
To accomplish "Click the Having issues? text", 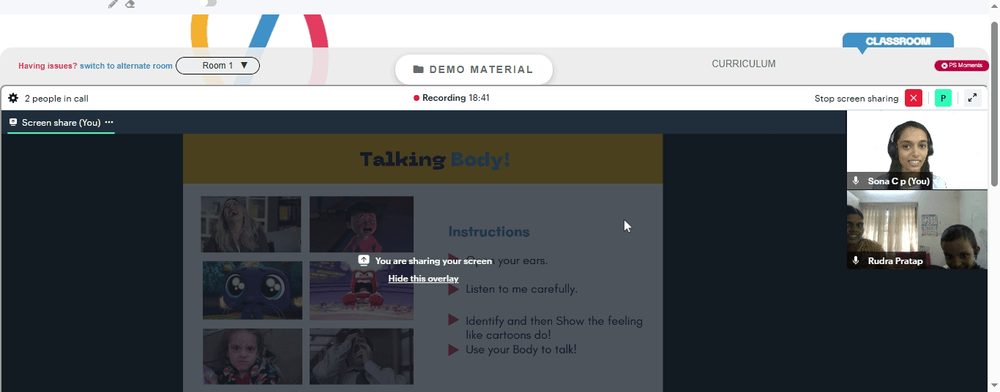I will pos(48,66).
